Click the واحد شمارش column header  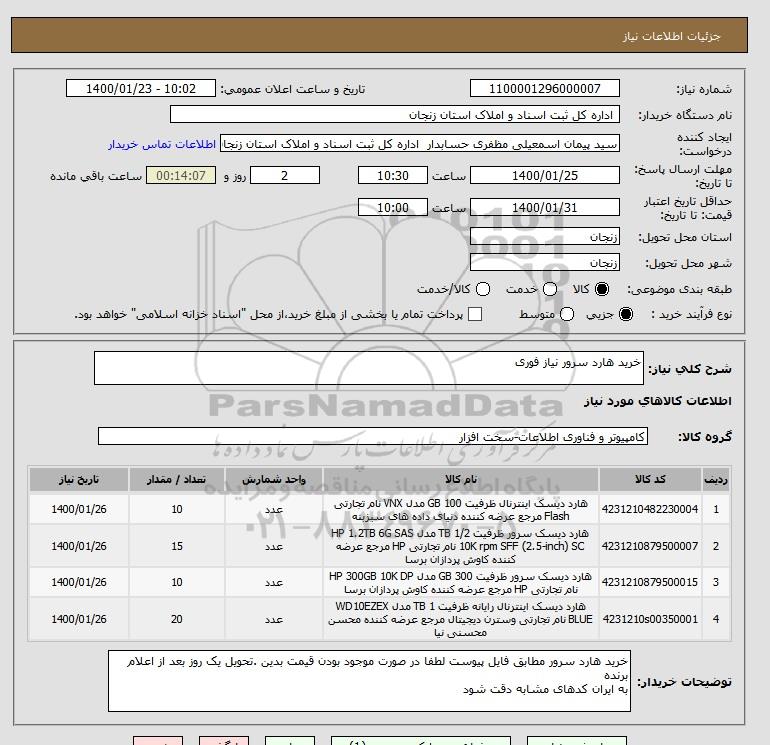click(274, 479)
